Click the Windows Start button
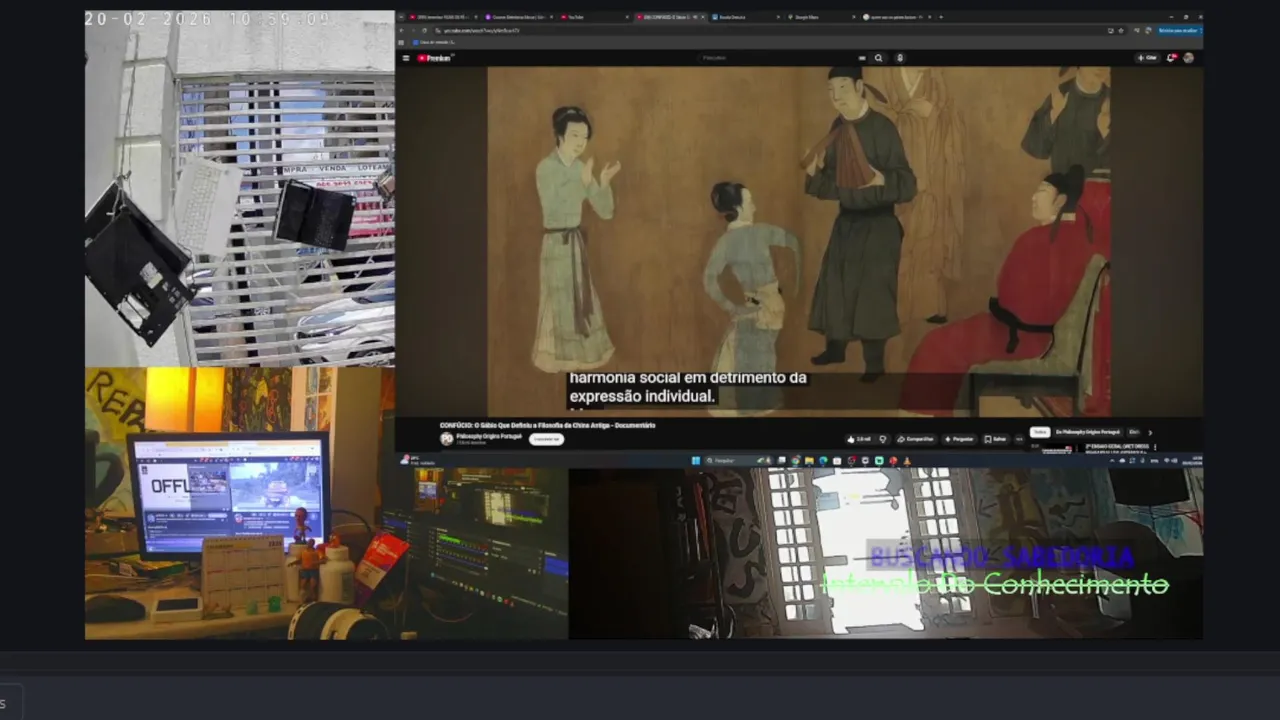The width and height of the screenshot is (1280, 720). pos(696,461)
